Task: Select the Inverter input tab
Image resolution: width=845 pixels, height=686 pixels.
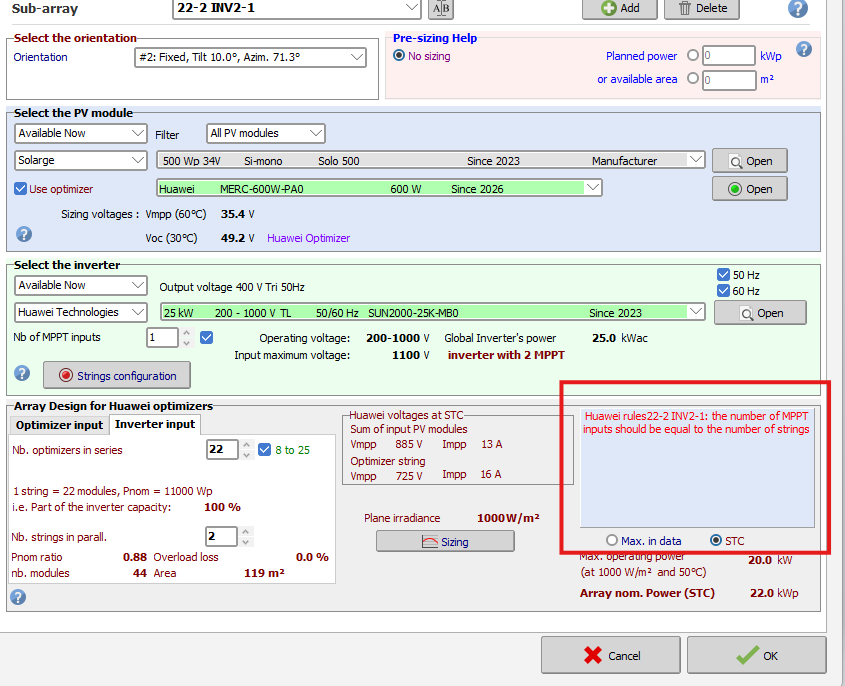Action: (153, 425)
